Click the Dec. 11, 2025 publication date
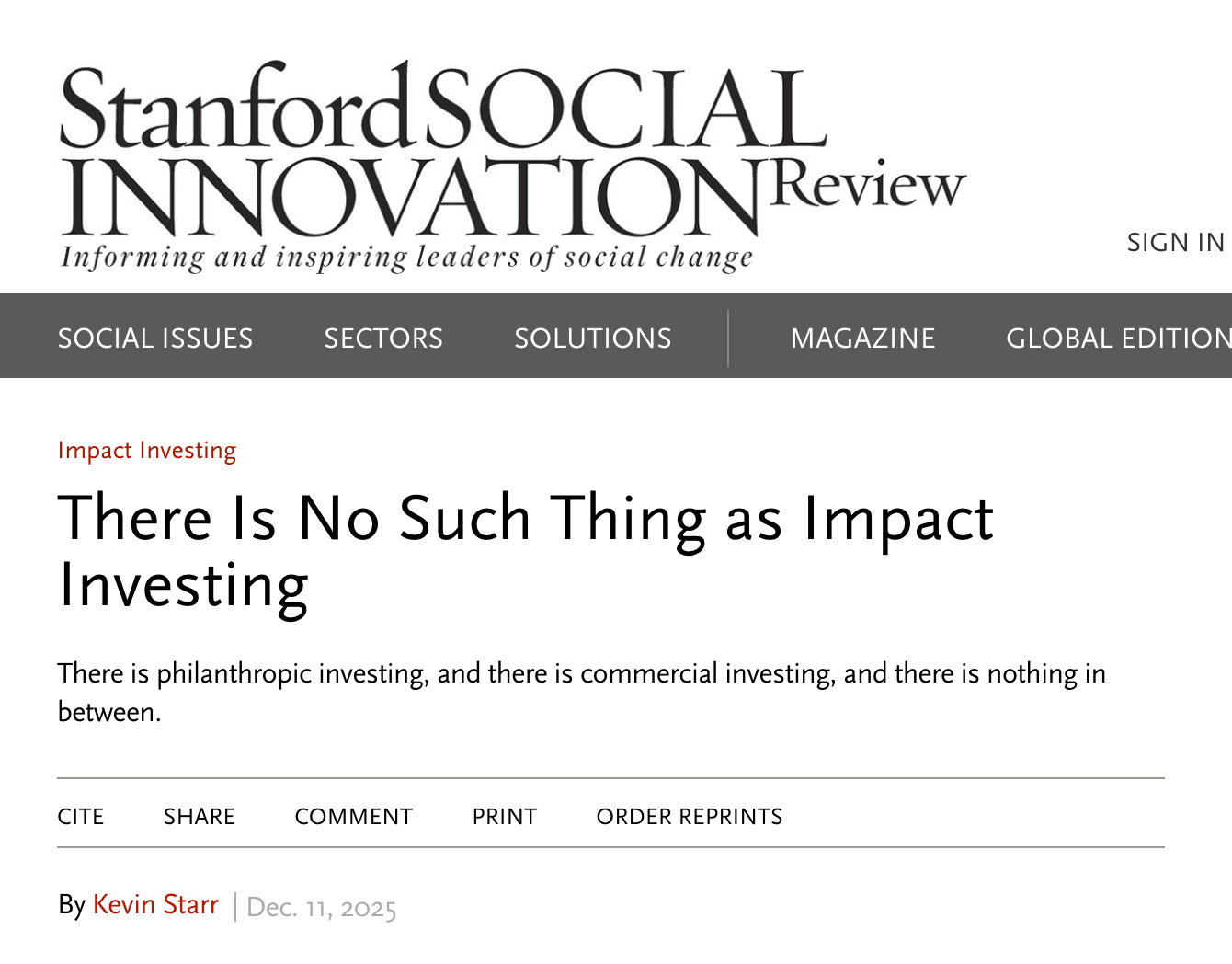 [x=322, y=908]
